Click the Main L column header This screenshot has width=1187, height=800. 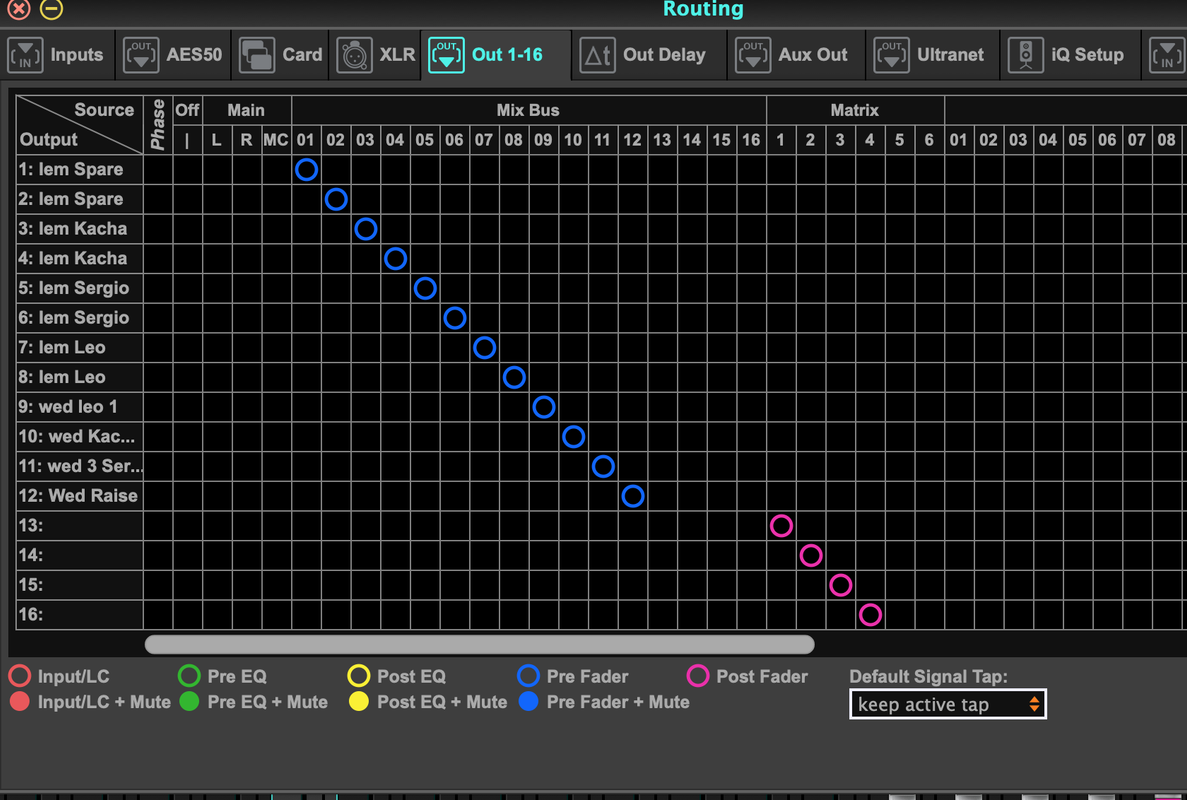click(217, 140)
